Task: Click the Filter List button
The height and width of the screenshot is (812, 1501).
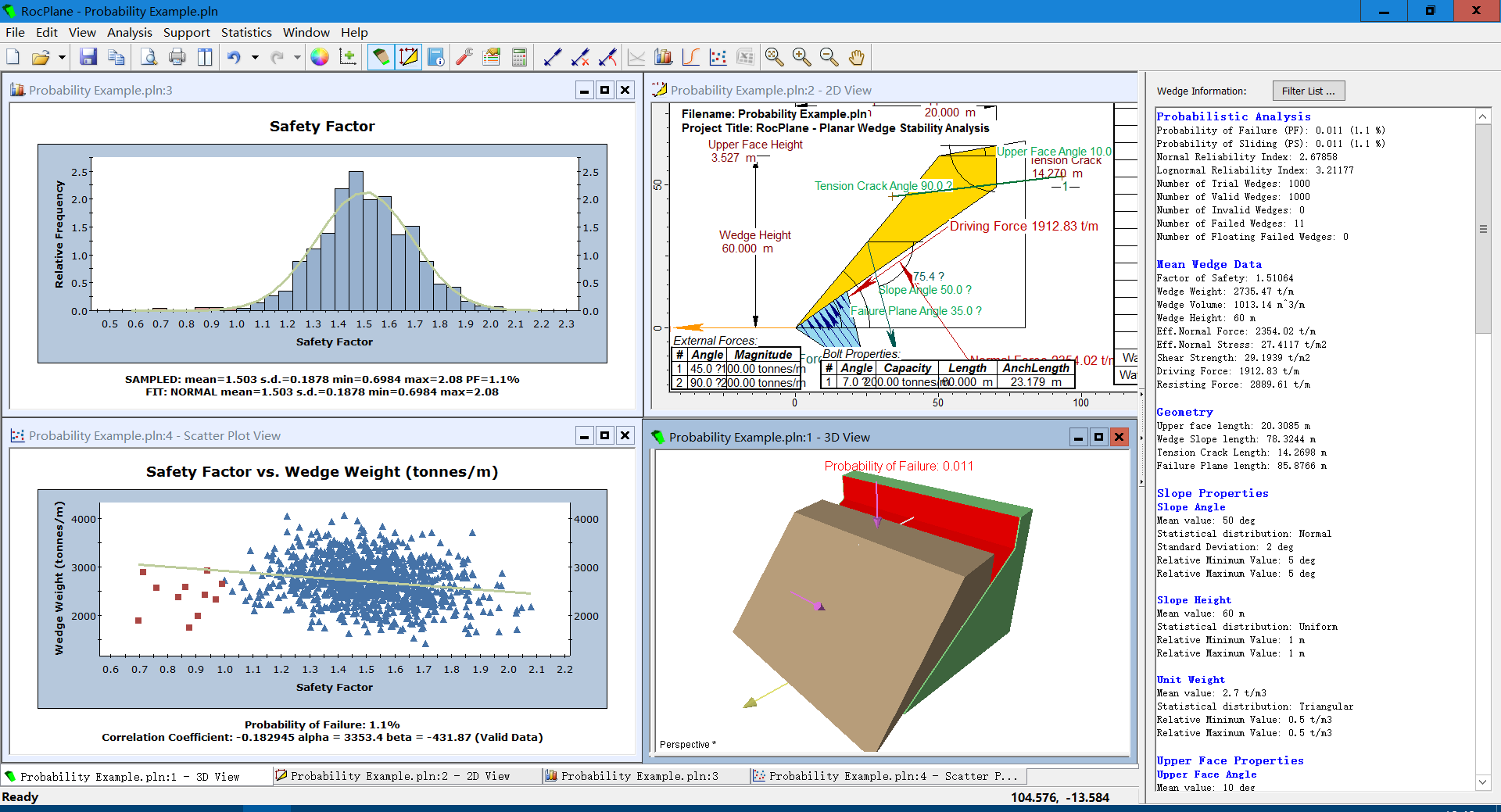Action: tap(1308, 91)
